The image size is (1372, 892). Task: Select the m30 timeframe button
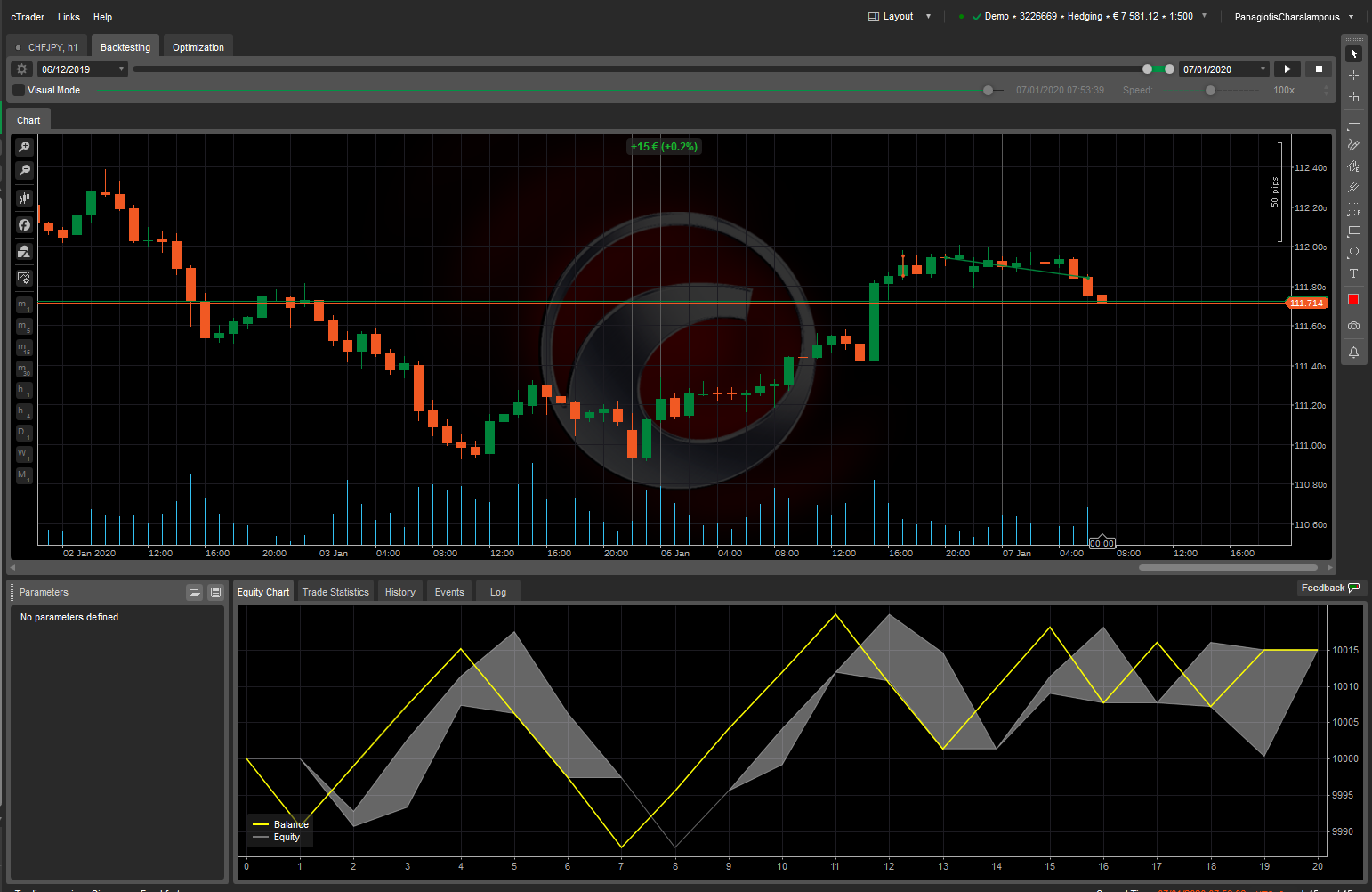click(x=24, y=369)
